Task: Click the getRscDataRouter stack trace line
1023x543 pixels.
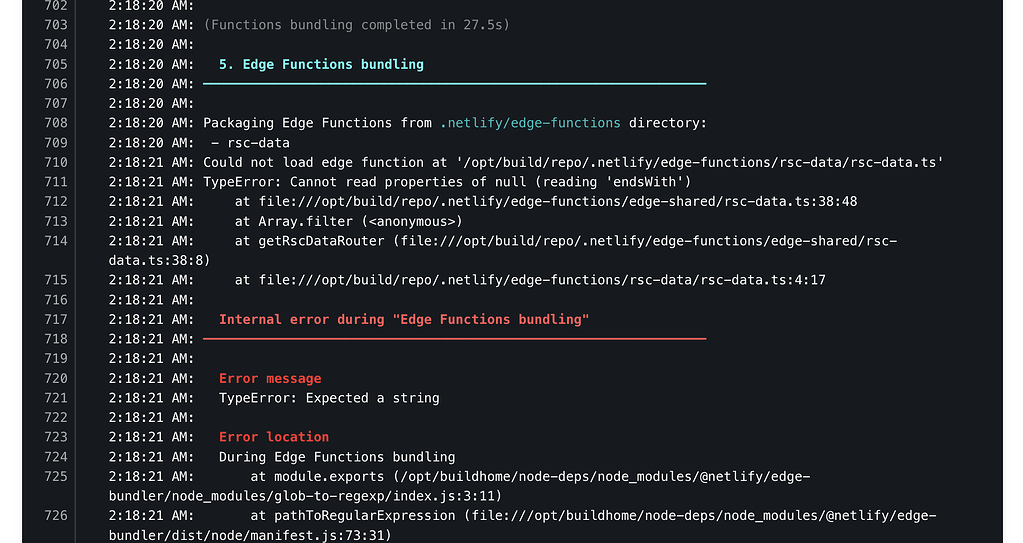Action: click(502, 251)
